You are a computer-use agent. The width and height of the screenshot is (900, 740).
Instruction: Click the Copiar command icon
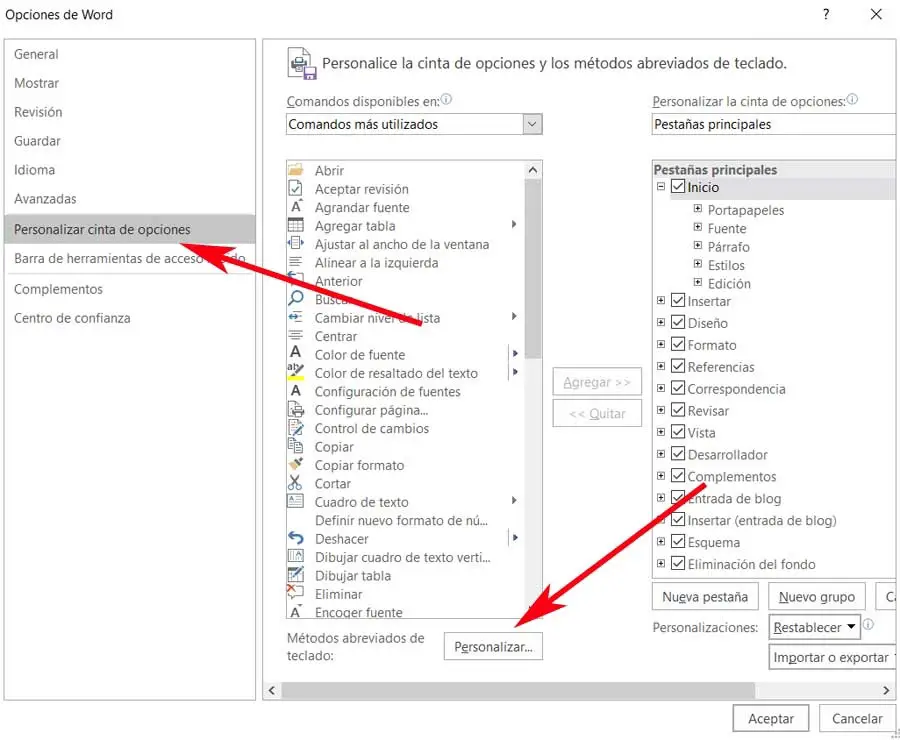(x=295, y=445)
